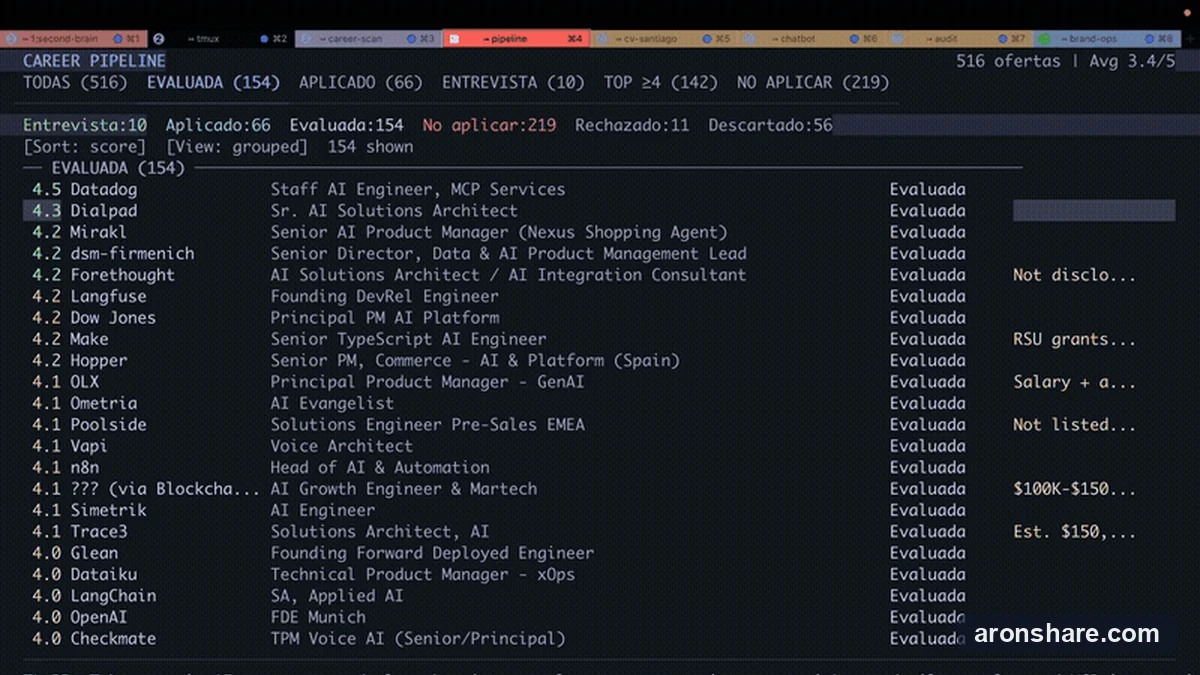Select the Mirakl Senior AI Product Manager row
Screen dimensions: 1200x675
coord(600,232)
